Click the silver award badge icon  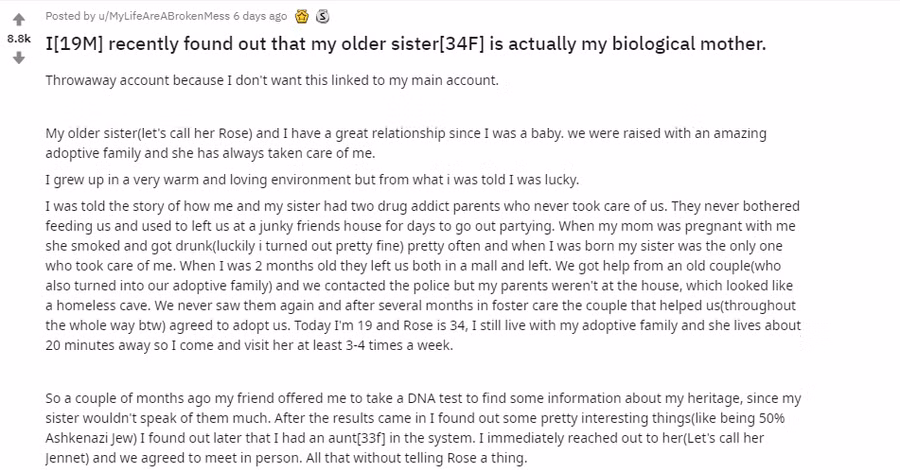coord(322,16)
